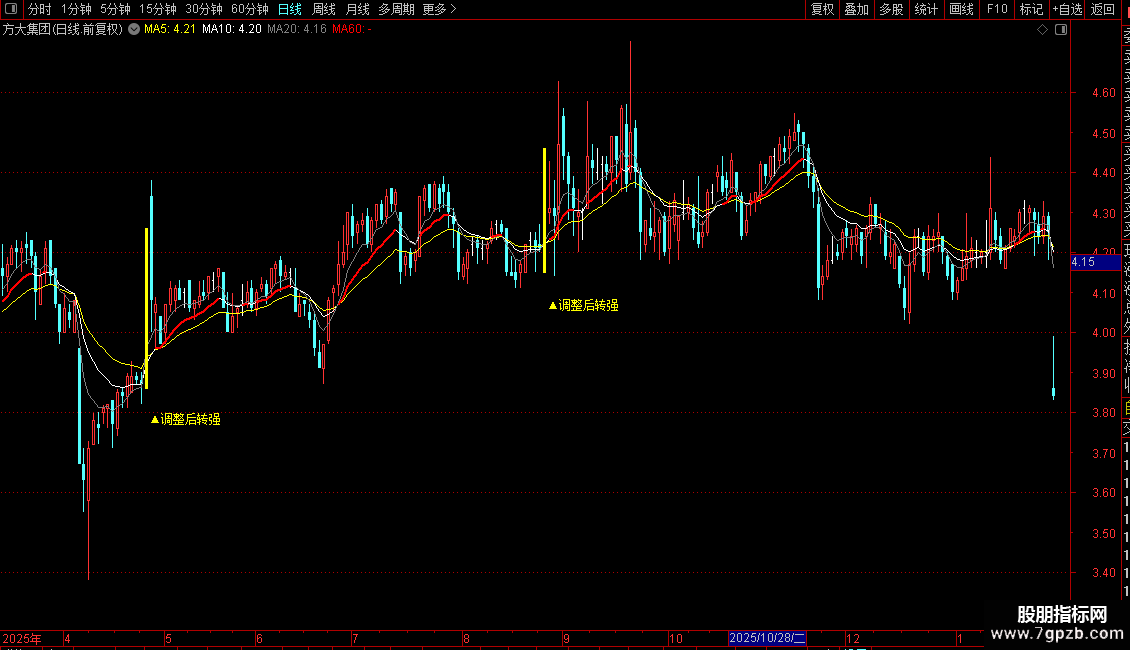Select the 30分钟 period
1130x650 pixels.
pyautogui.click(x=204, y=9)
